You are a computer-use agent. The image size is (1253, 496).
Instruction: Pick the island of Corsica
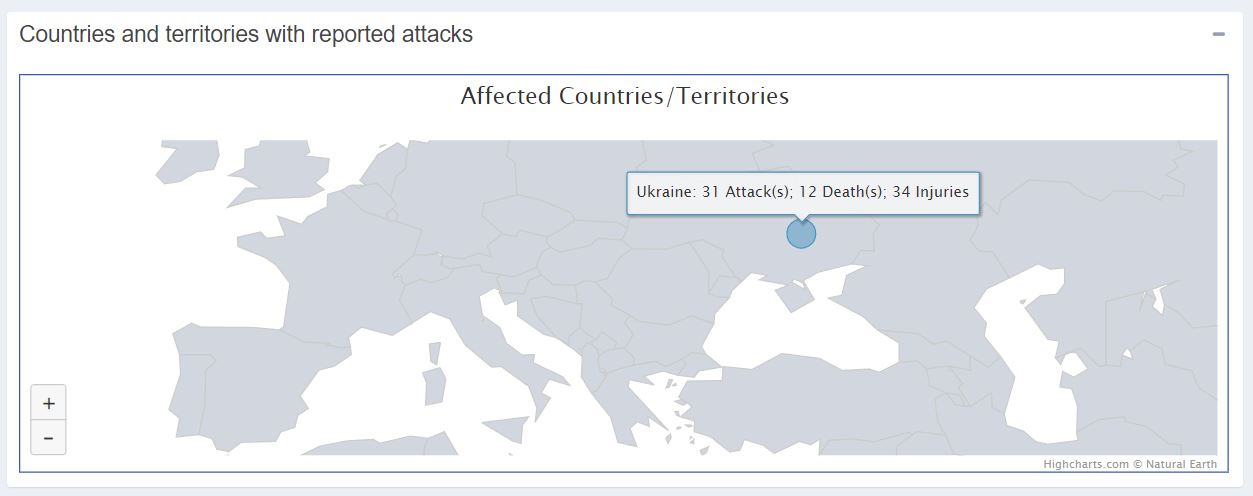435,352
